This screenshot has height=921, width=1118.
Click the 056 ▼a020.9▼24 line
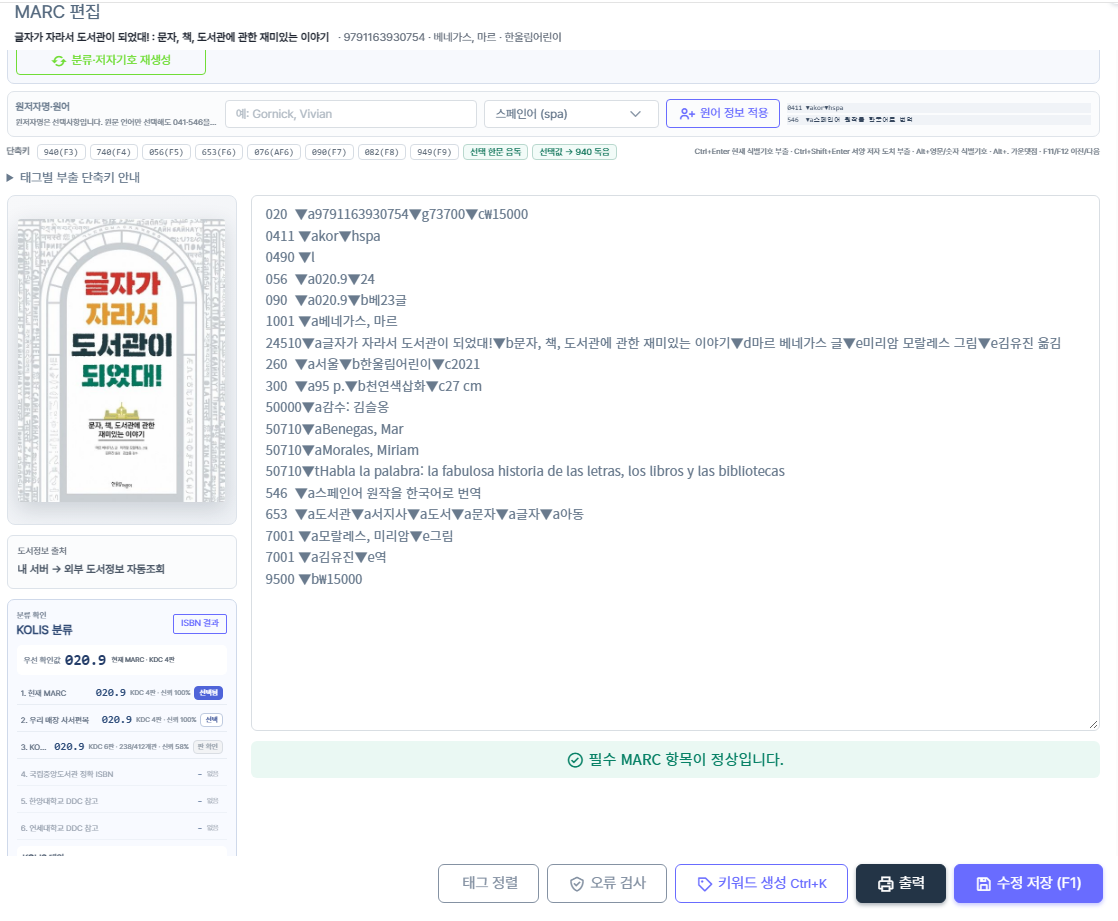point(319,279)
